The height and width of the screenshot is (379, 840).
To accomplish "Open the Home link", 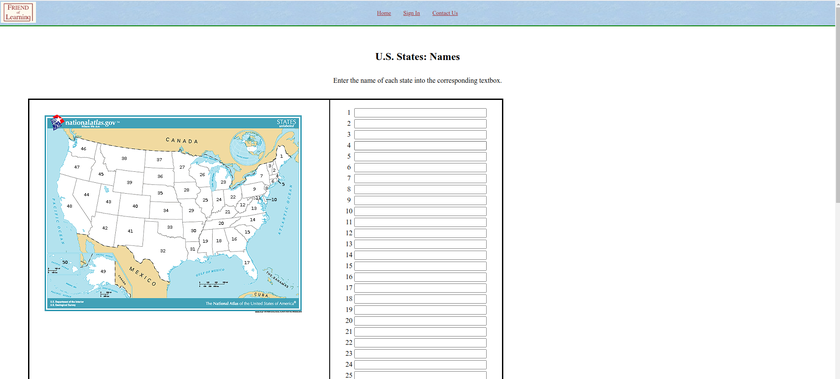I will tap(384, 13).
